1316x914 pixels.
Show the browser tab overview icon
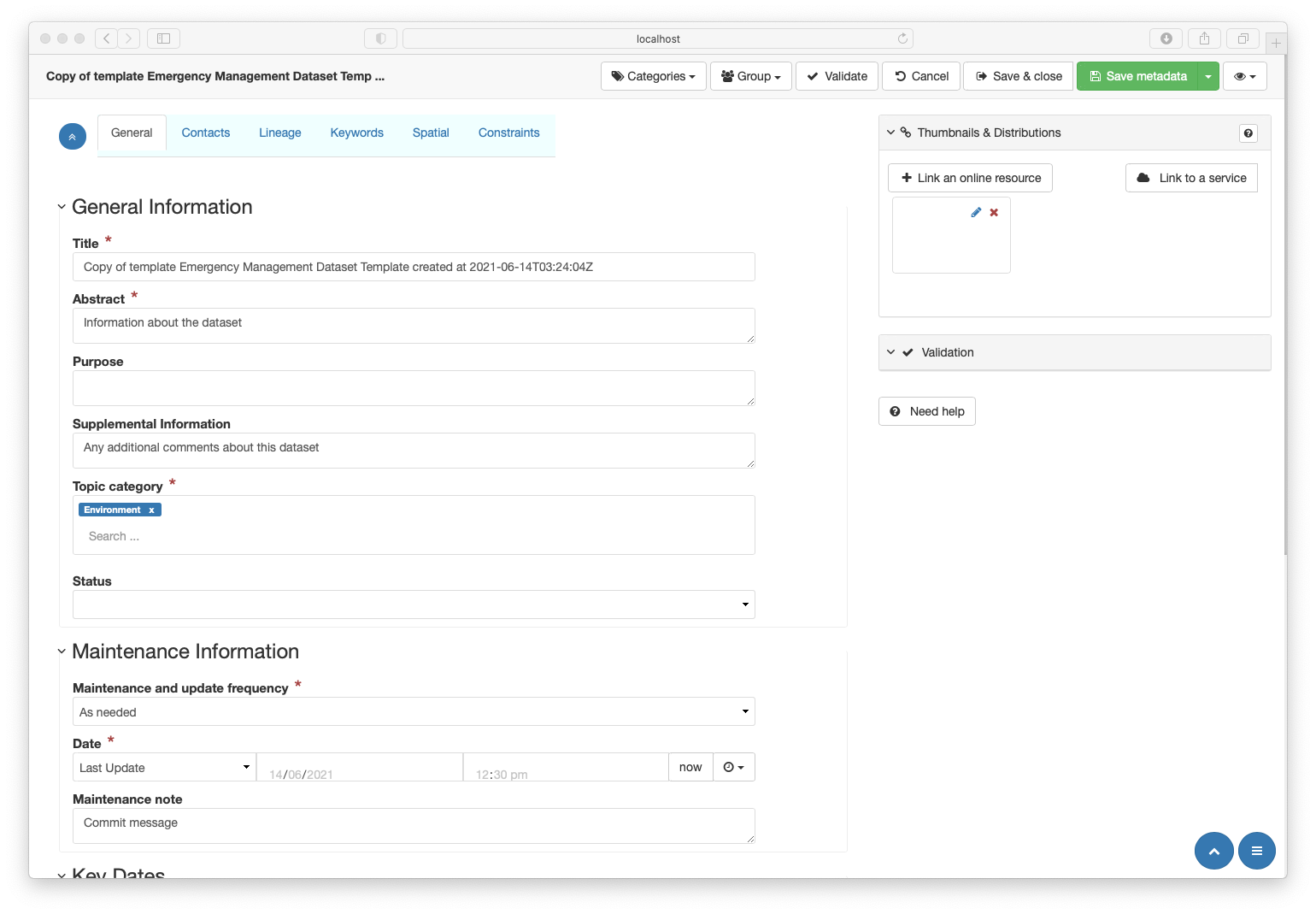[1243, 38]
